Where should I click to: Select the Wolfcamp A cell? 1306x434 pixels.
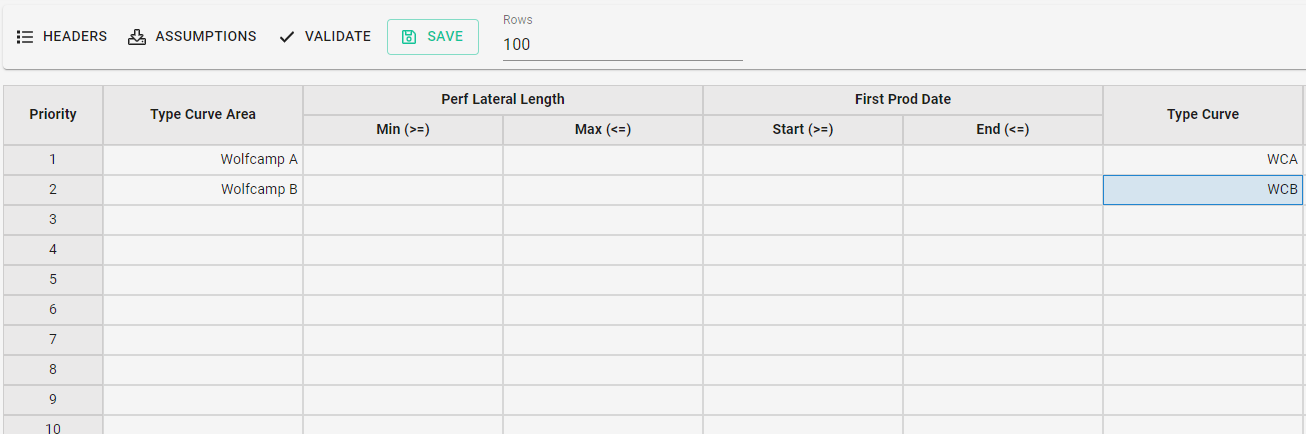tap(203, 160)
